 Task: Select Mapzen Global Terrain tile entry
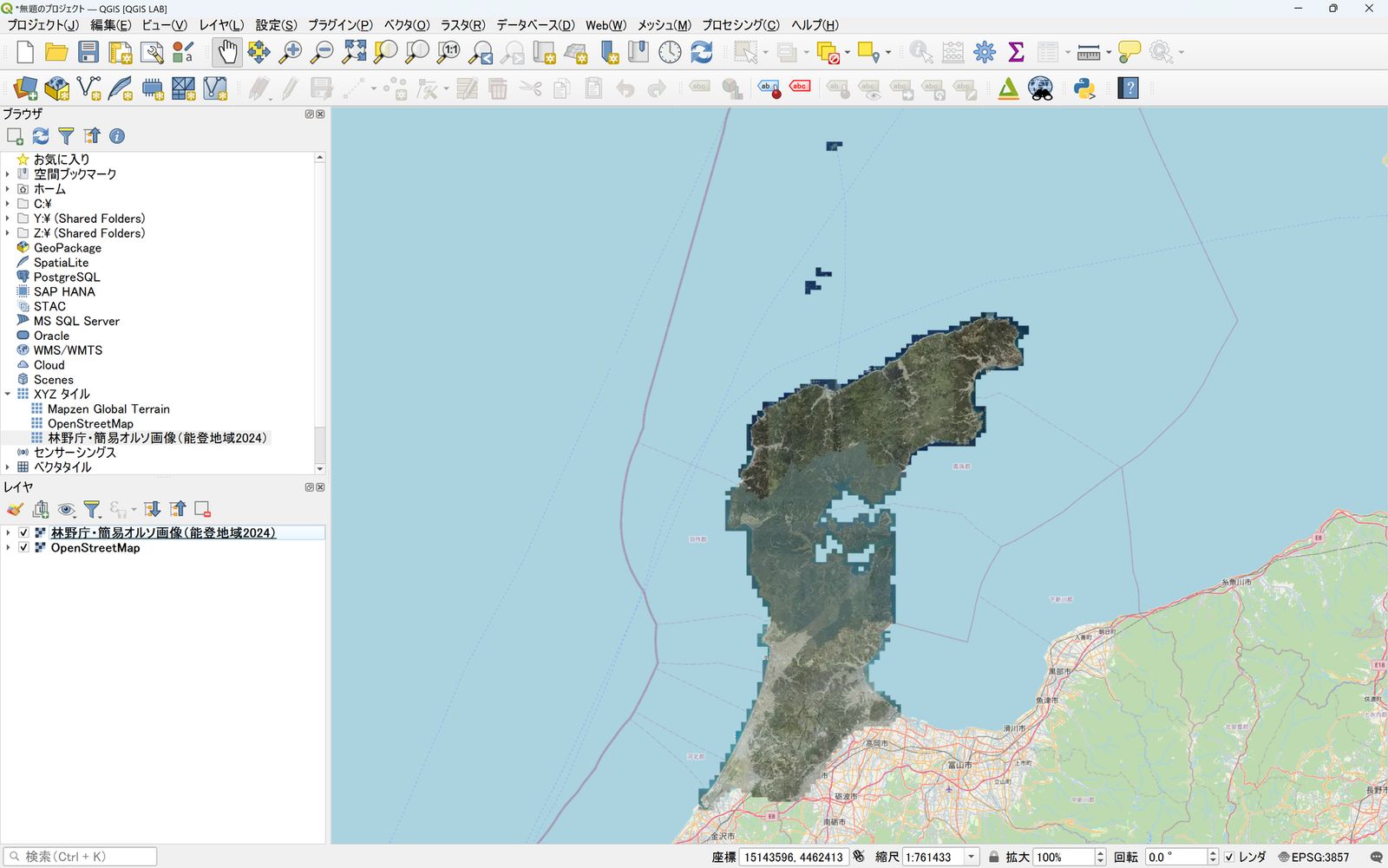click(x=108, y=408)
